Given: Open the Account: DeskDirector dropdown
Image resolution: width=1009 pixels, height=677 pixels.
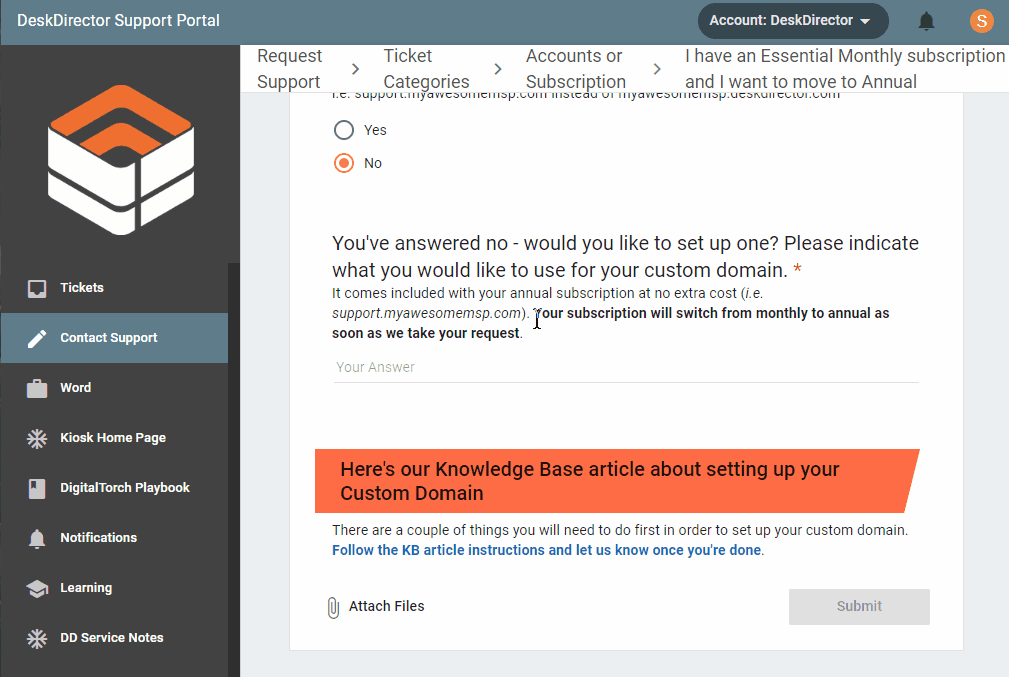Looking at the screenshot, I should 793,21.
